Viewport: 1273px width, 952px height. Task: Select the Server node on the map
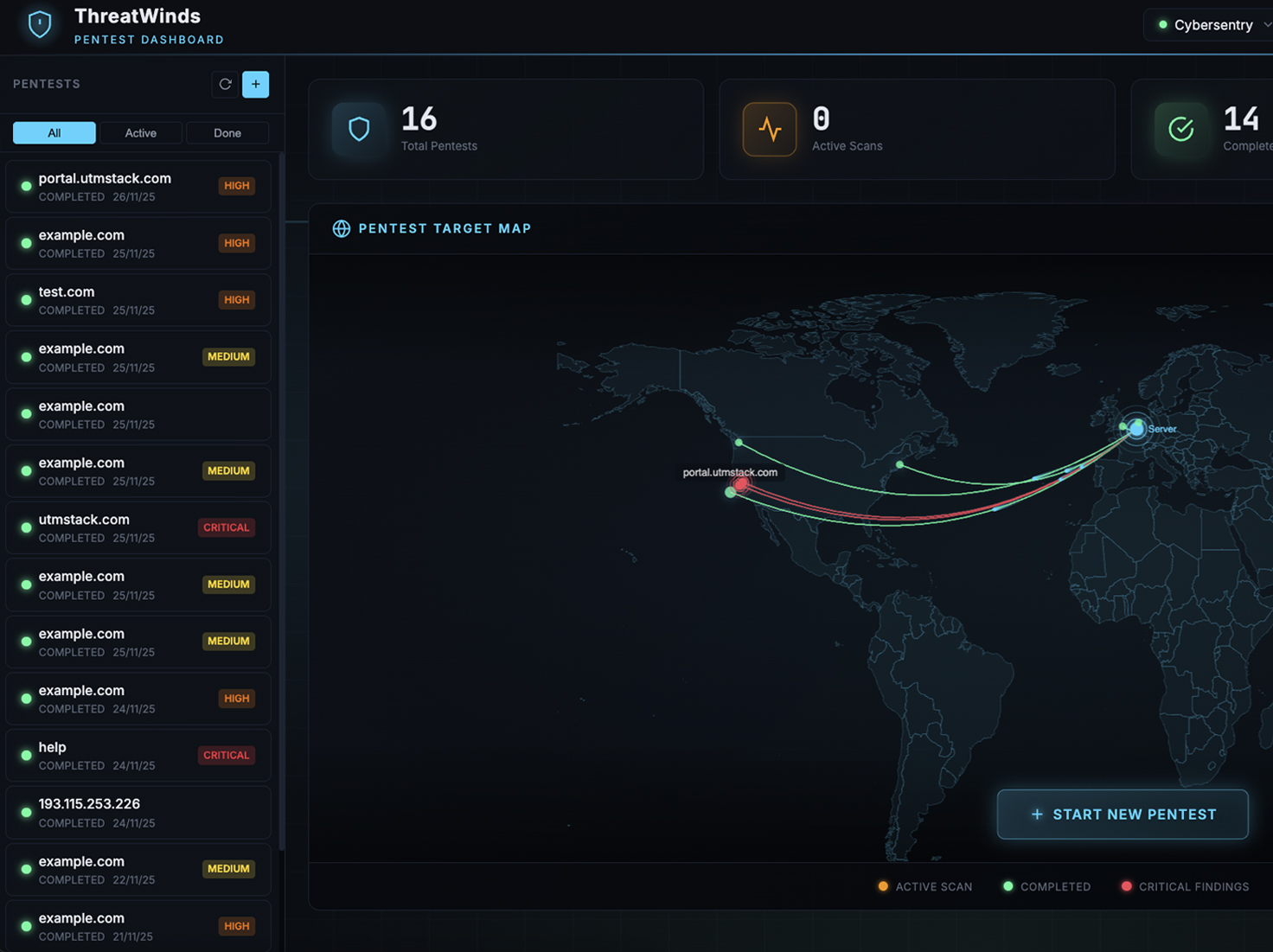tap(1137, 428)
